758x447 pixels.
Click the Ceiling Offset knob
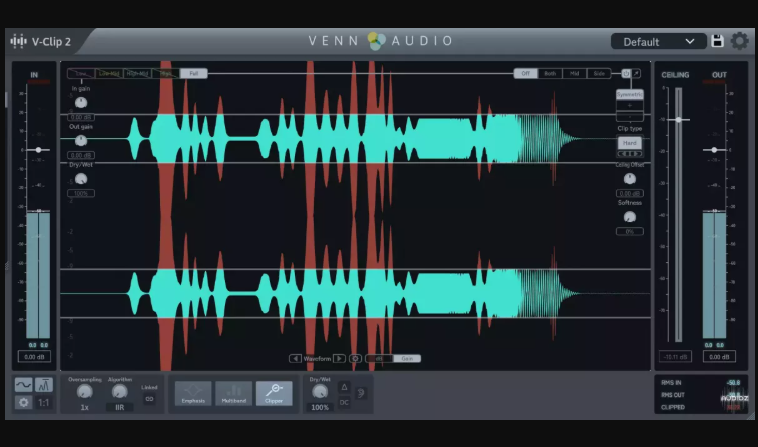(629, 179)
